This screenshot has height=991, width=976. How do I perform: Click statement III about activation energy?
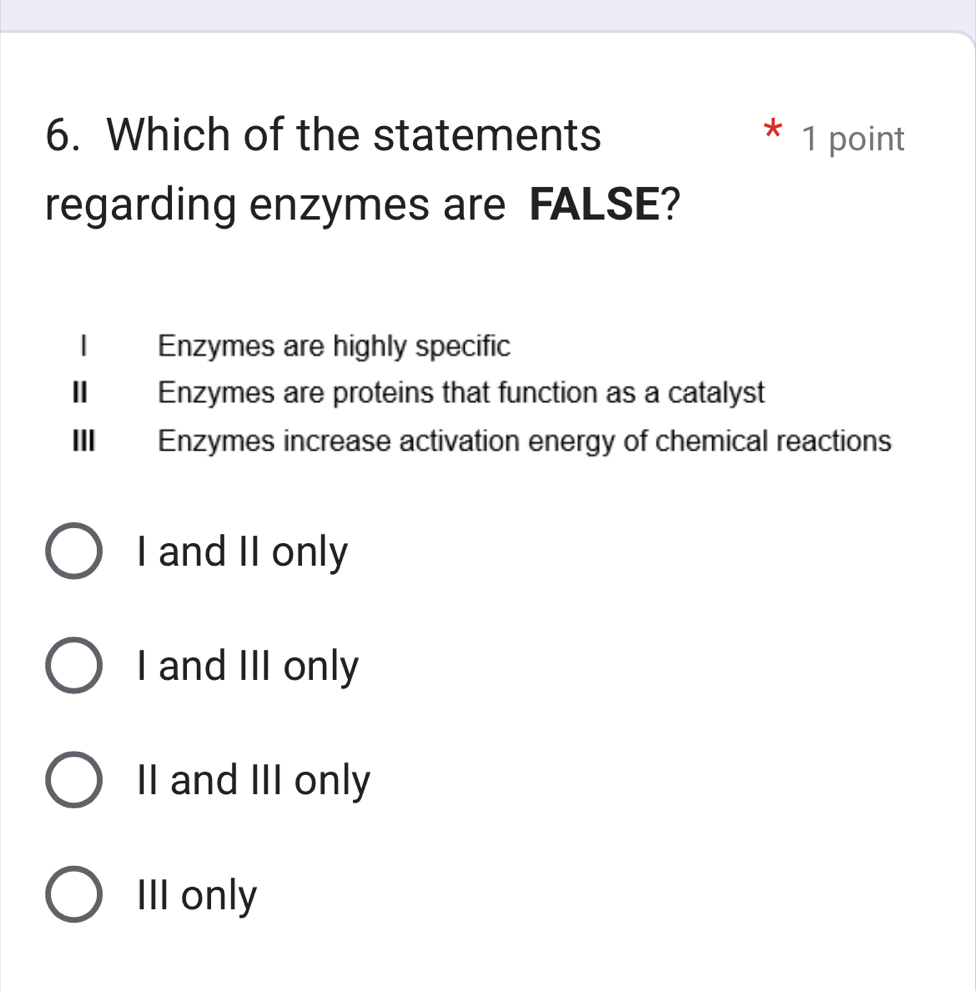525,441
